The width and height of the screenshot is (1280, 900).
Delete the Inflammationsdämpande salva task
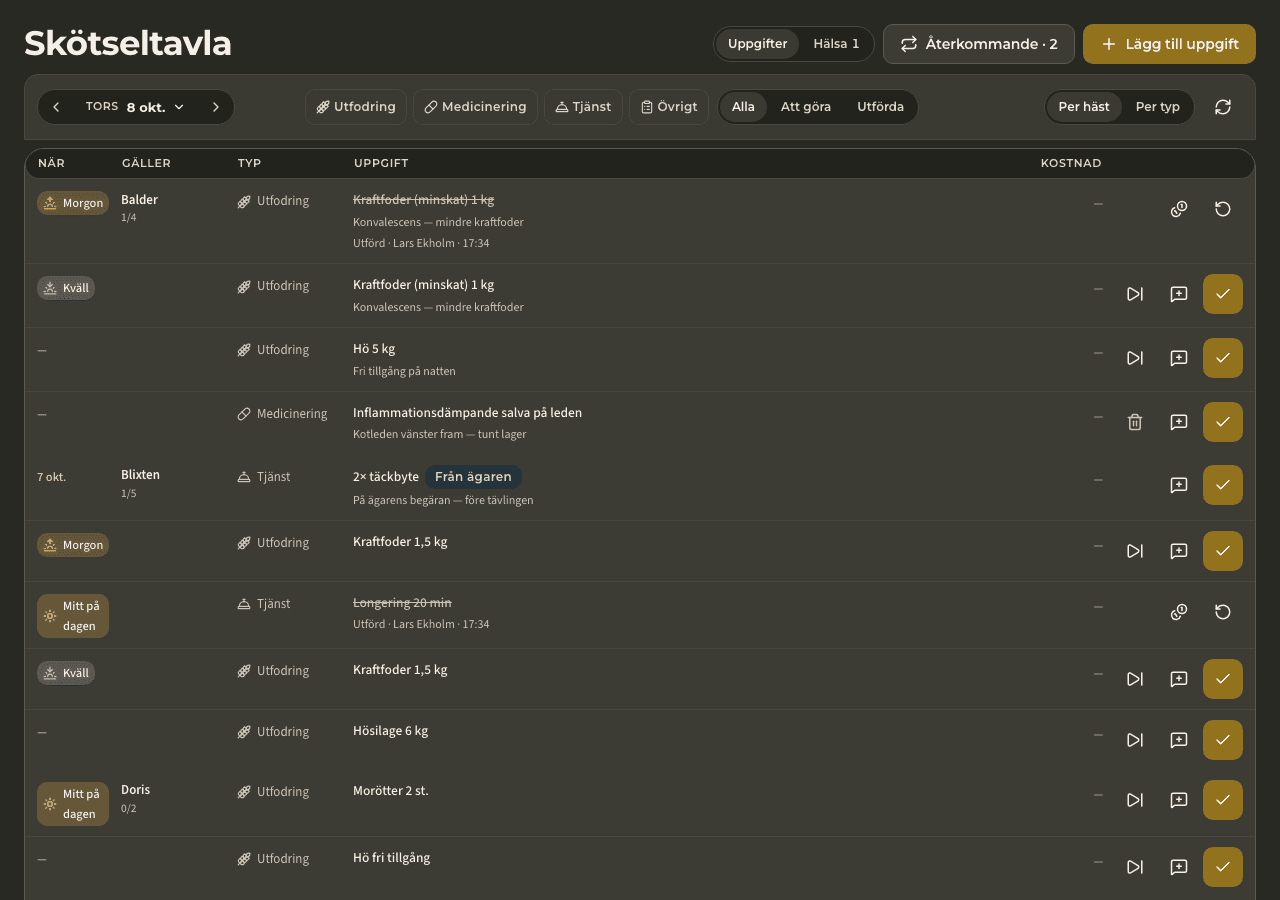click(1135, 422)
